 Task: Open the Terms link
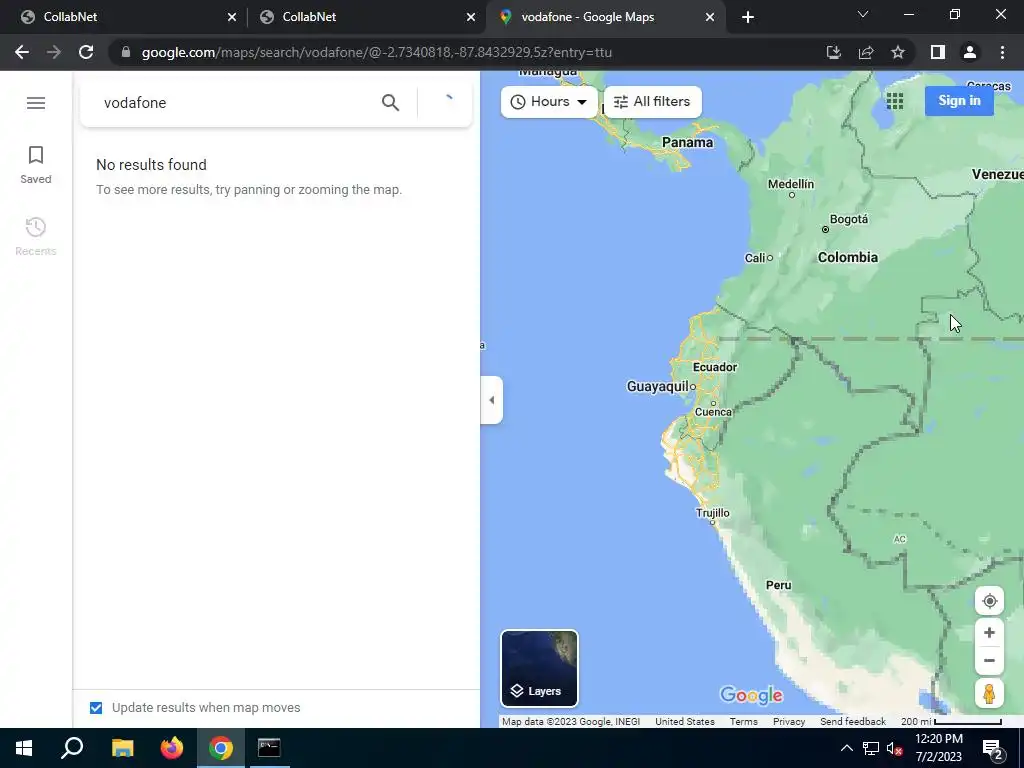coord(744,722)
